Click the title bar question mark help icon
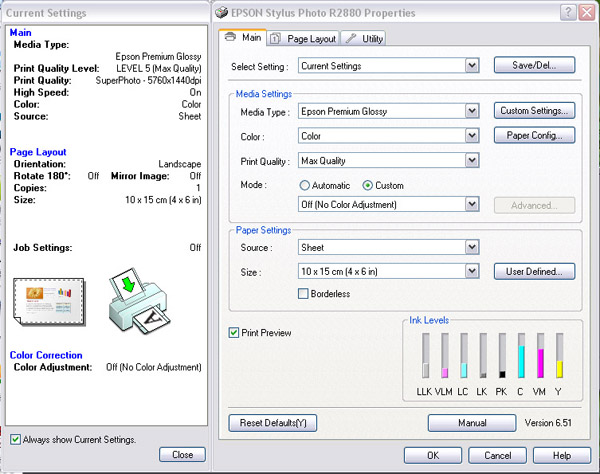This screenshot has width=600, height=474. (568, 13)
